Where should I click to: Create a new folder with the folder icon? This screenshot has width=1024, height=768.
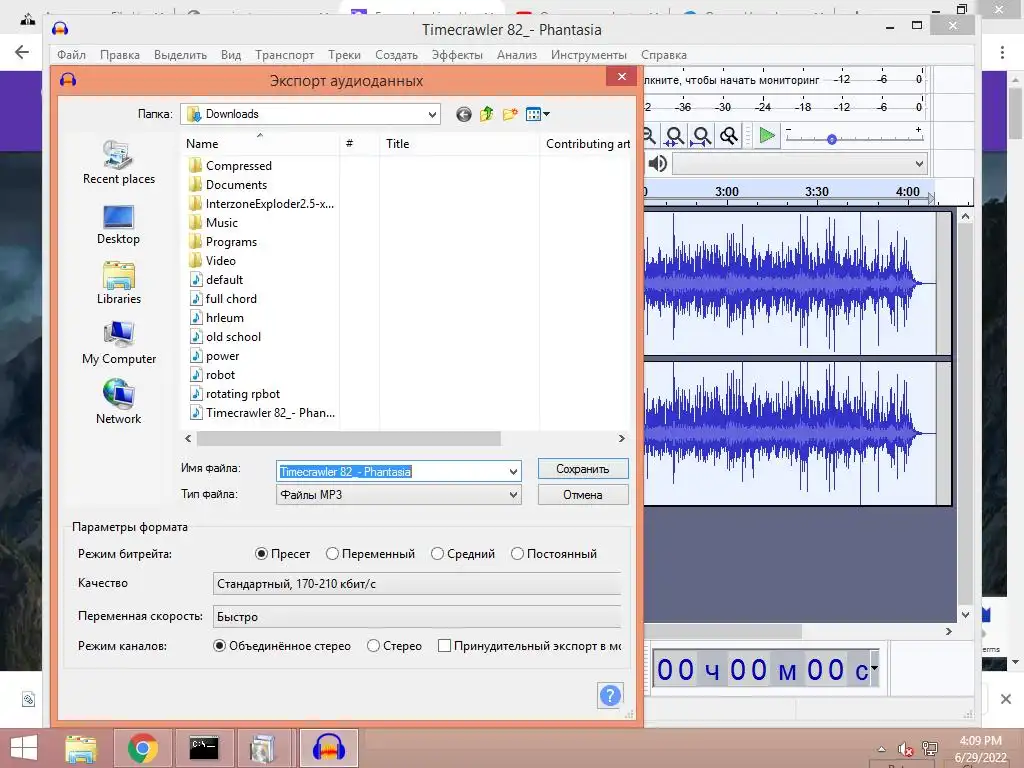tap(510, 114)
